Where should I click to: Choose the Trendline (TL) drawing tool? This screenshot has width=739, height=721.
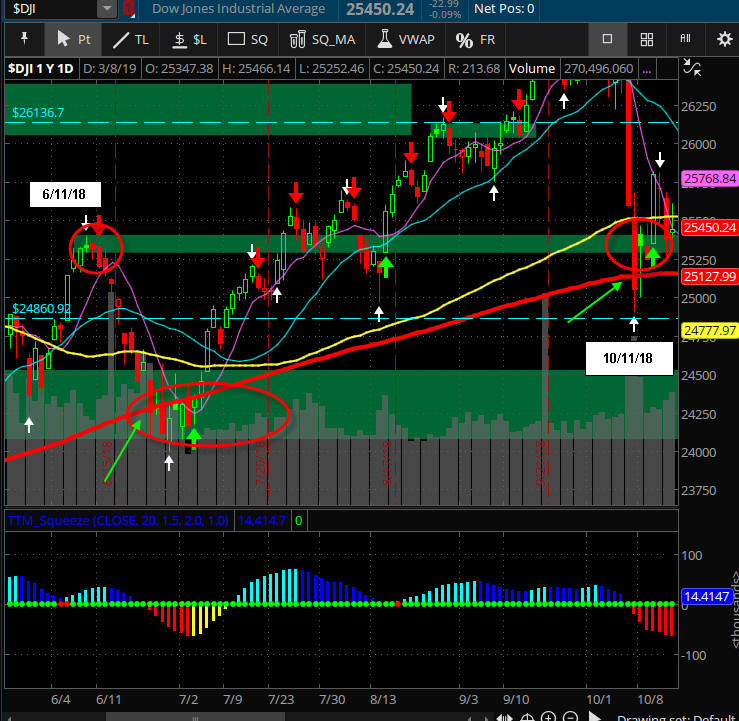tap(132, 40)
